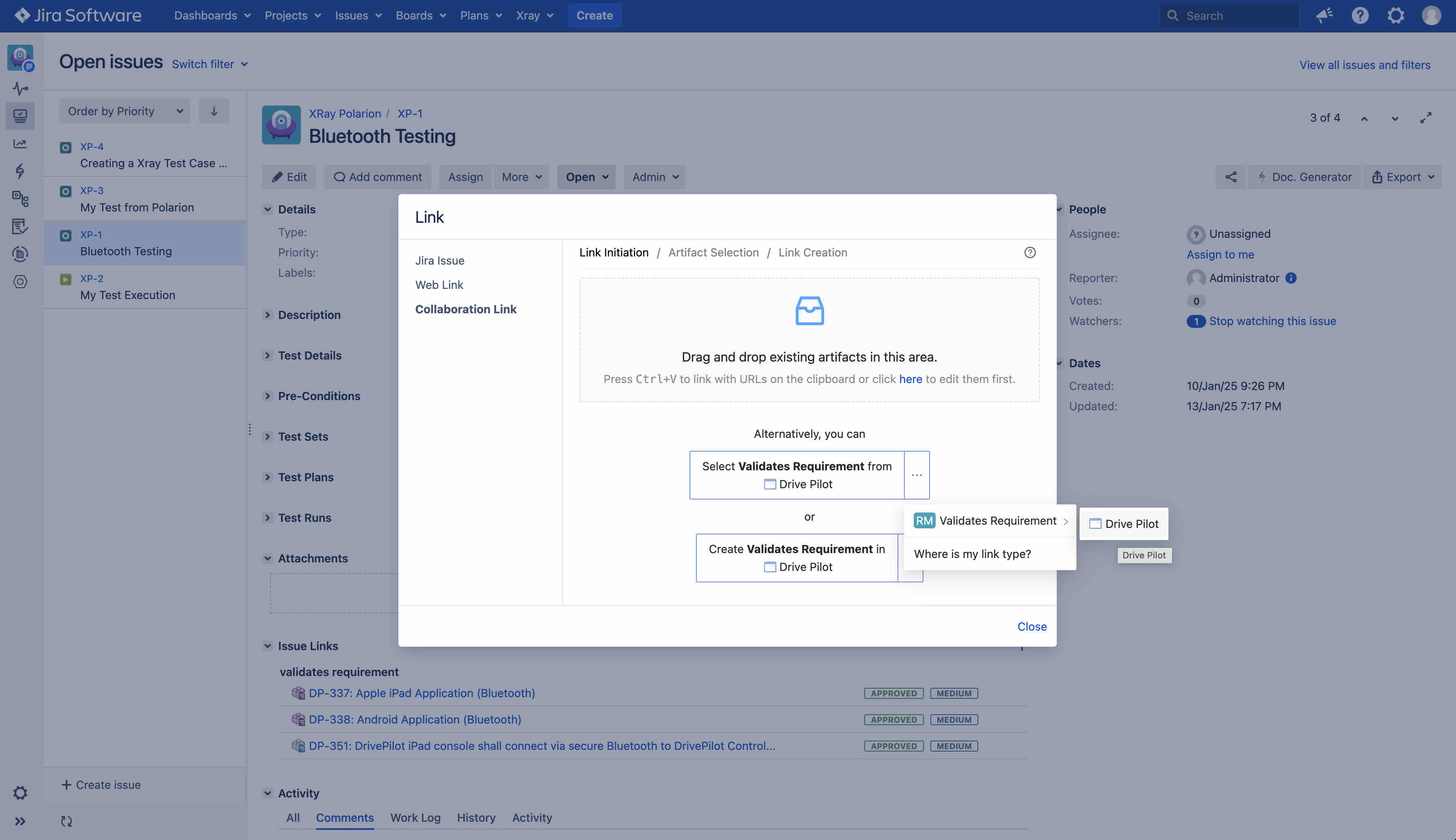1456x840 pixels.
Task: Click the share icon next to Doc. Generator
Action: click(x=1231, y=177)
